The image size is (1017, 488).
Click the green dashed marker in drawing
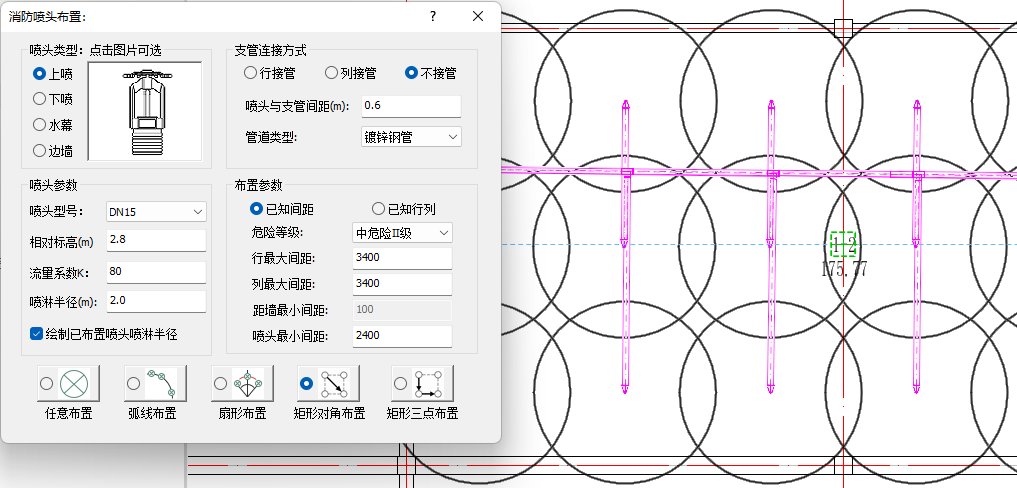pyautogui.click(x=843, y=243)
